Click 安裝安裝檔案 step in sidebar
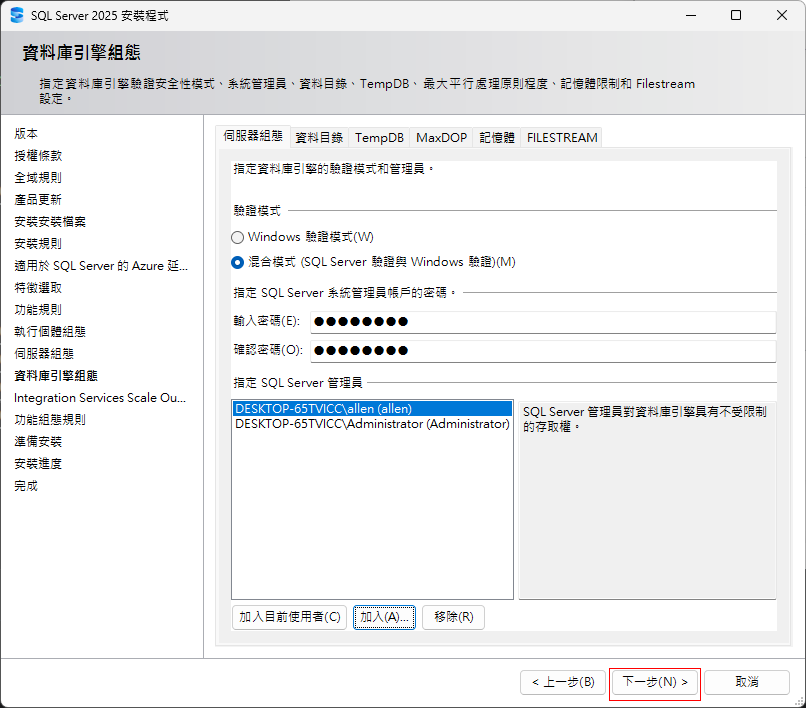Screen dimensions: 806x708 50,222
